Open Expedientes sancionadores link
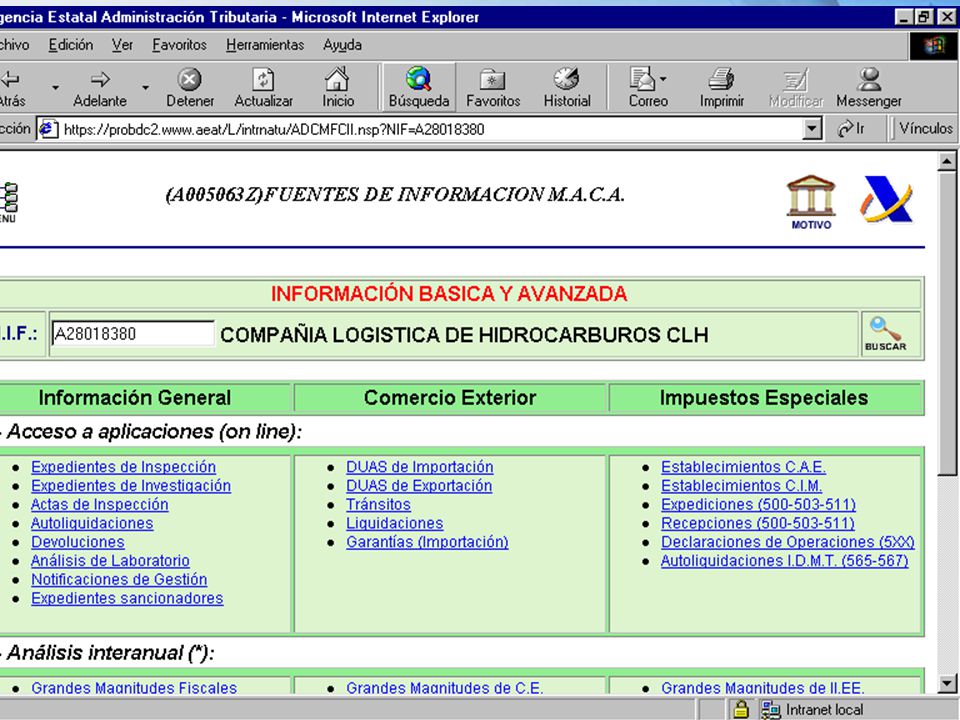The height and width of the screenshot is (720, 960). pos(127,598)
